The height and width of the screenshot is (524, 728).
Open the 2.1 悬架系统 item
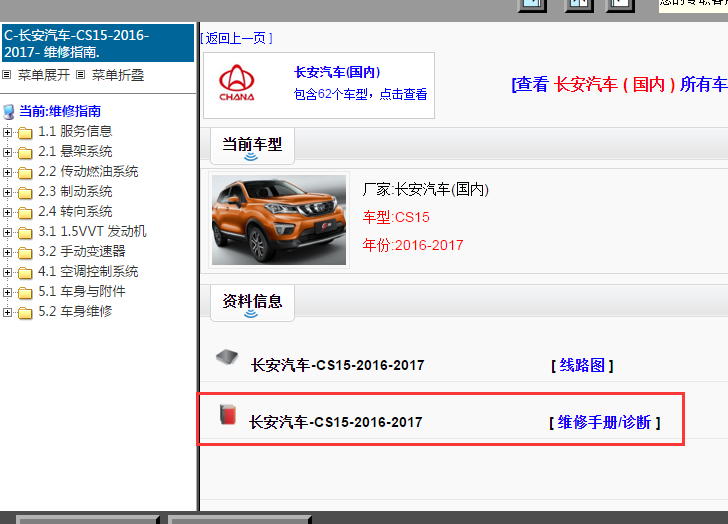pos(75,151)
